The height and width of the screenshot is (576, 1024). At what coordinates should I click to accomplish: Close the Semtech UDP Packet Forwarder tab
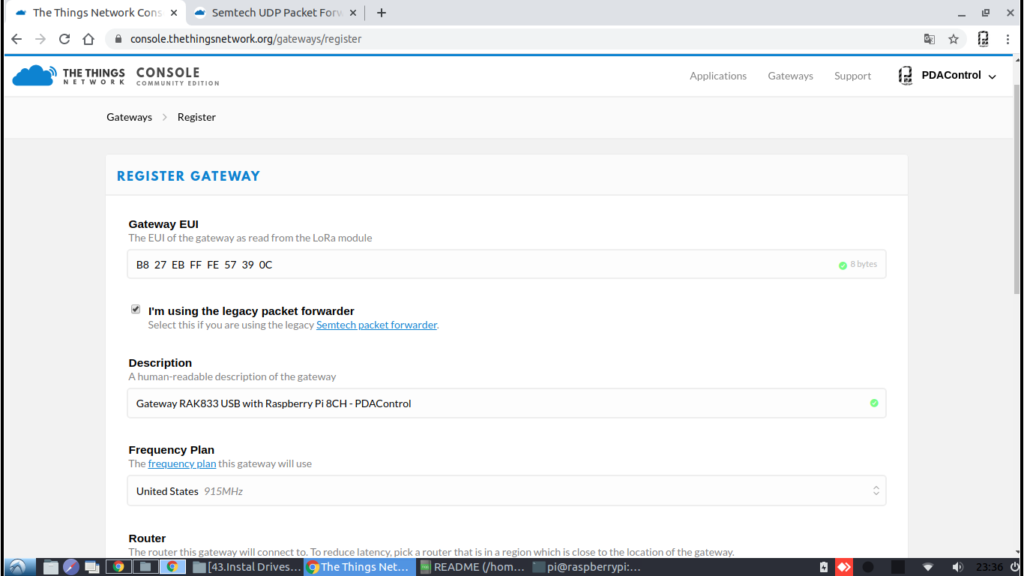353,12
